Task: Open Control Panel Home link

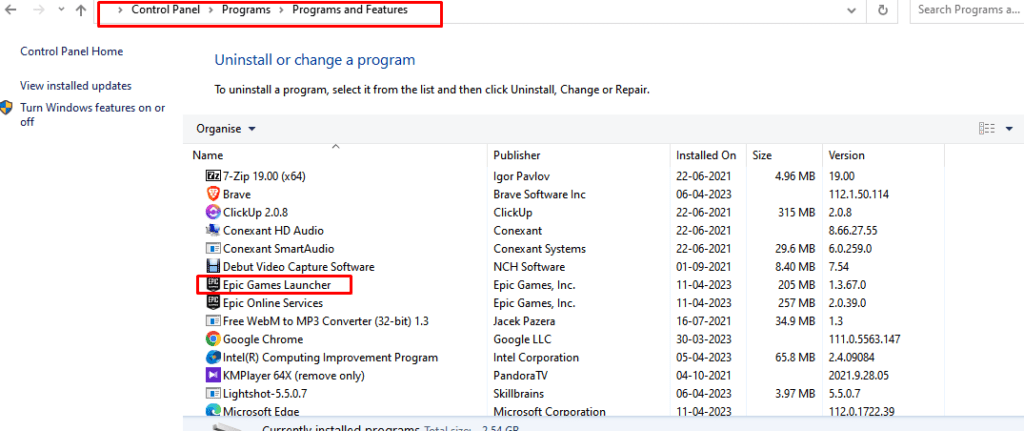Action: 72,51
